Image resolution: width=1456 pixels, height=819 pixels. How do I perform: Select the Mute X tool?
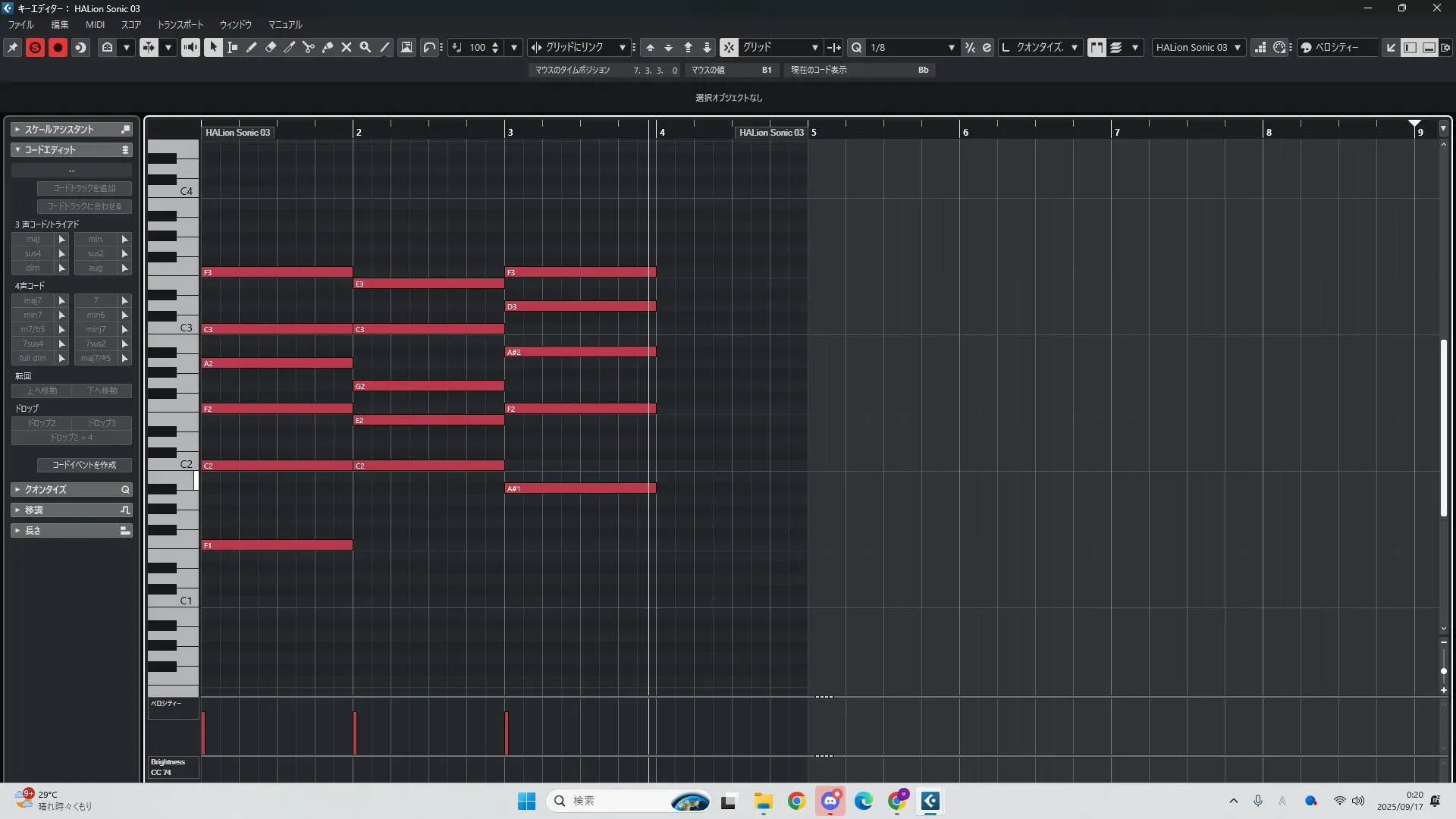click(x=347, y=47)
